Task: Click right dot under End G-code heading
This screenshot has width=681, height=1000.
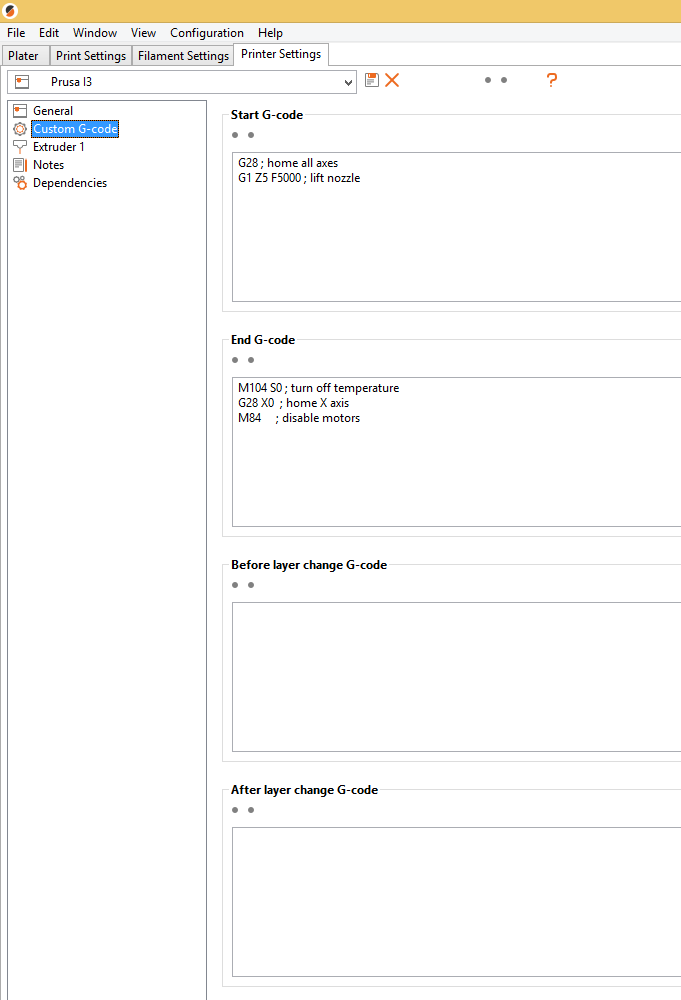Action: point(251,360)
